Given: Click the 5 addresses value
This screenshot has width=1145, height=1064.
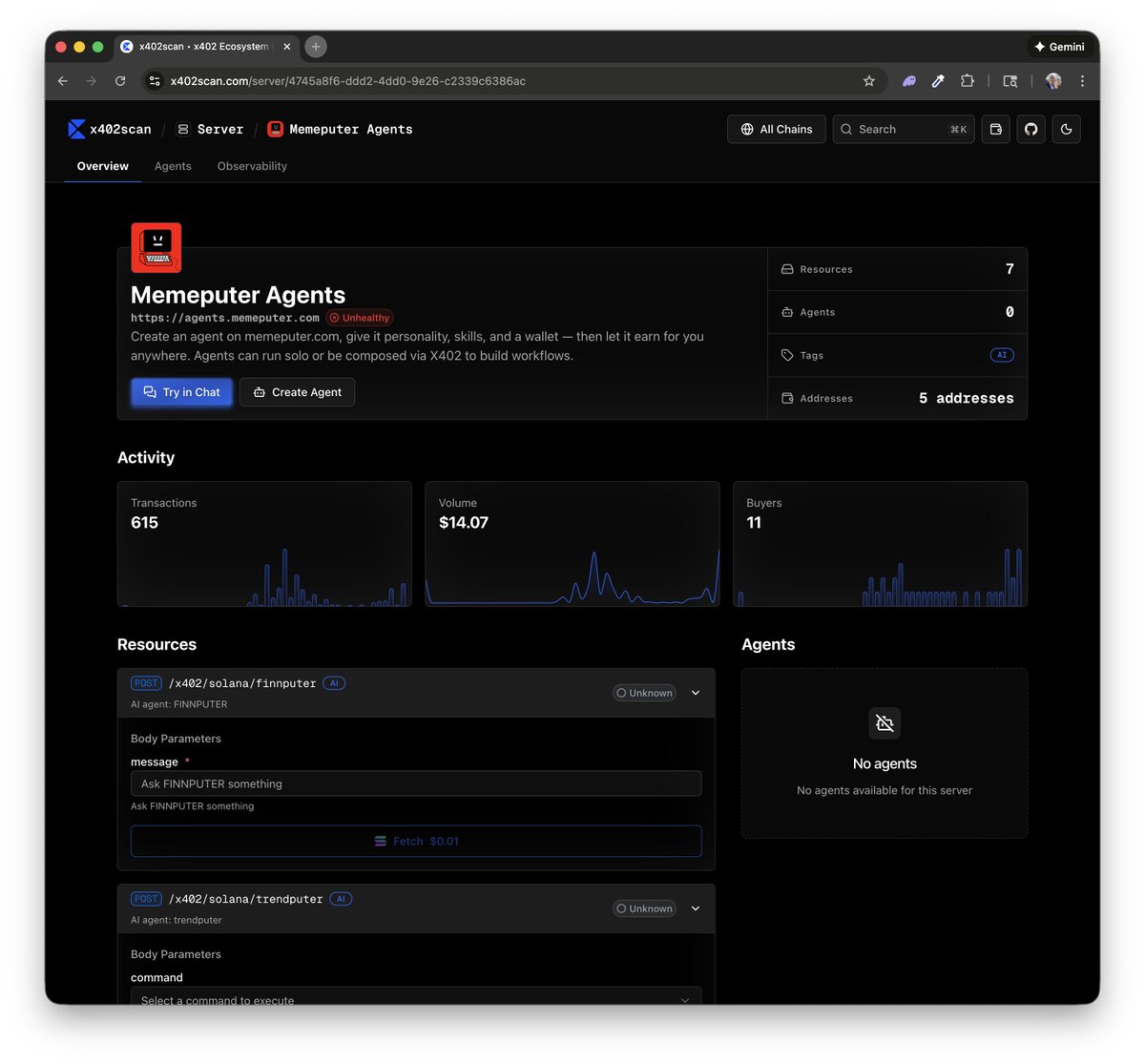Looking at the screenshot, I should 966,398.
